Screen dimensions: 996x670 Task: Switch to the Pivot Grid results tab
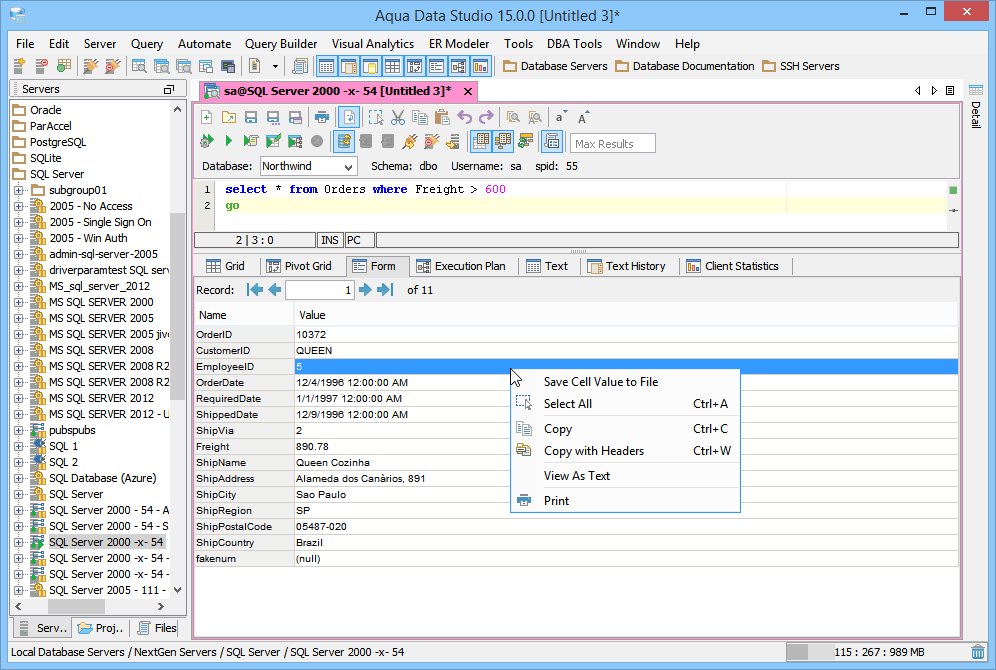pos(298,266)
